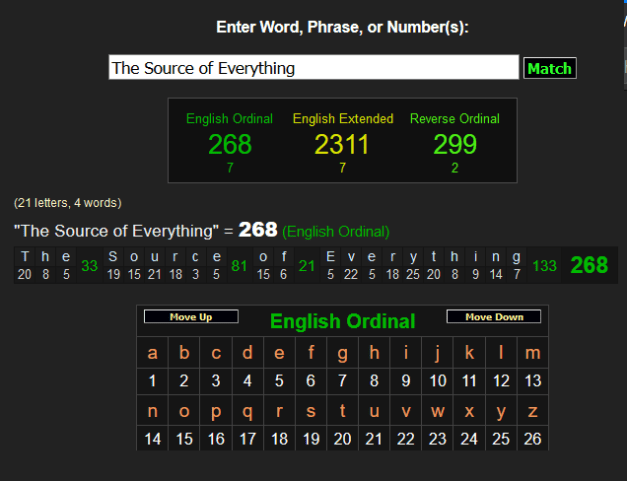
Task: Click the English Ordinal chart title
Action: click(x=342, y=321)
